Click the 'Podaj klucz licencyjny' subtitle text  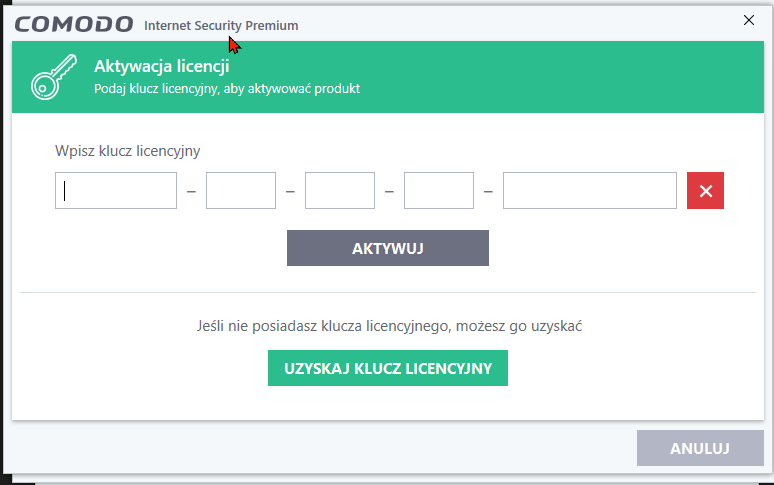(x=227, y=89)
